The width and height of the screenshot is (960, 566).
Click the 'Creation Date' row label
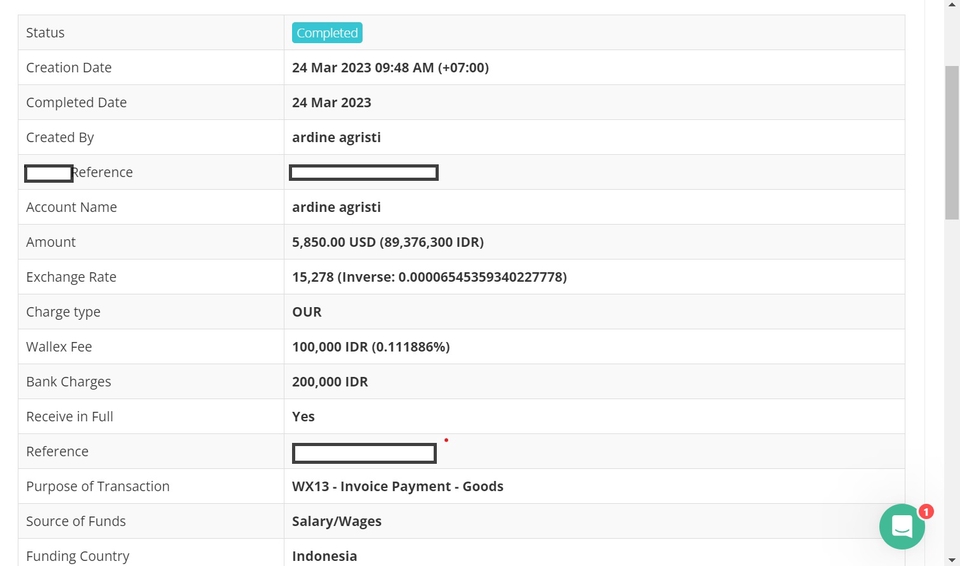pyautogui.click(x=69, y=67)
